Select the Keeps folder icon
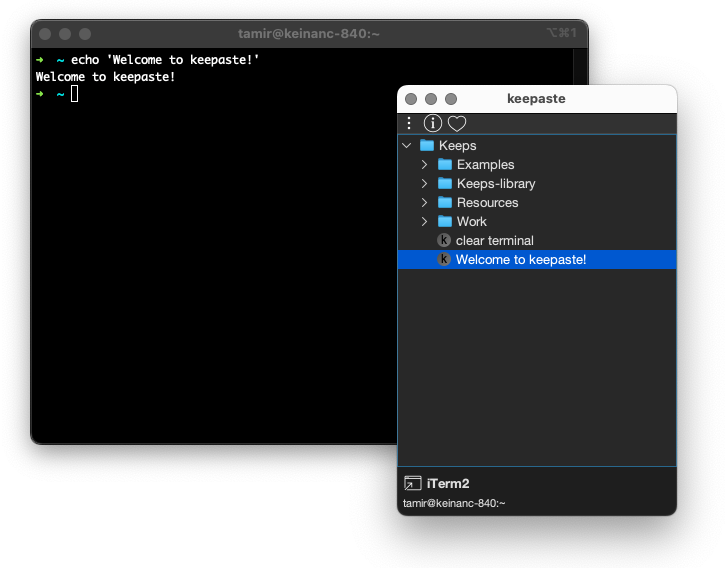The height and width of the screenshot is (568, 725). pos(427,145)
